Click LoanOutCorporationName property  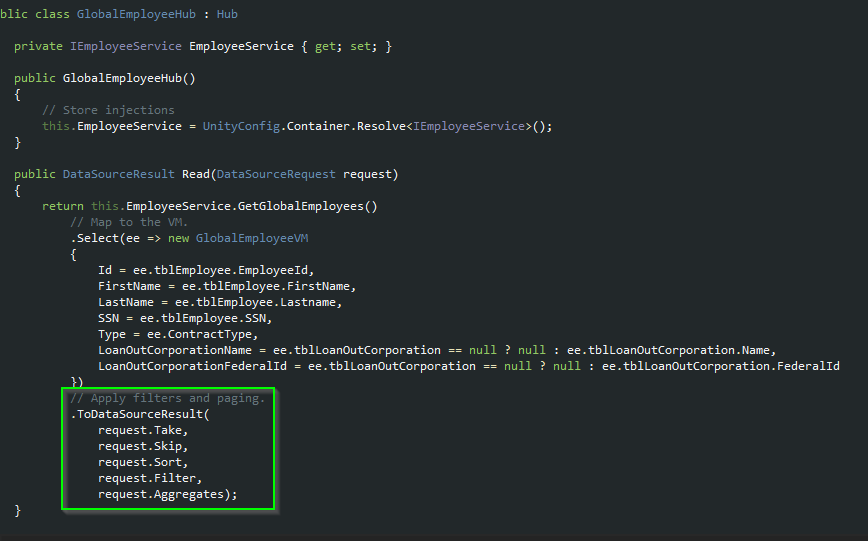(175, 351)
